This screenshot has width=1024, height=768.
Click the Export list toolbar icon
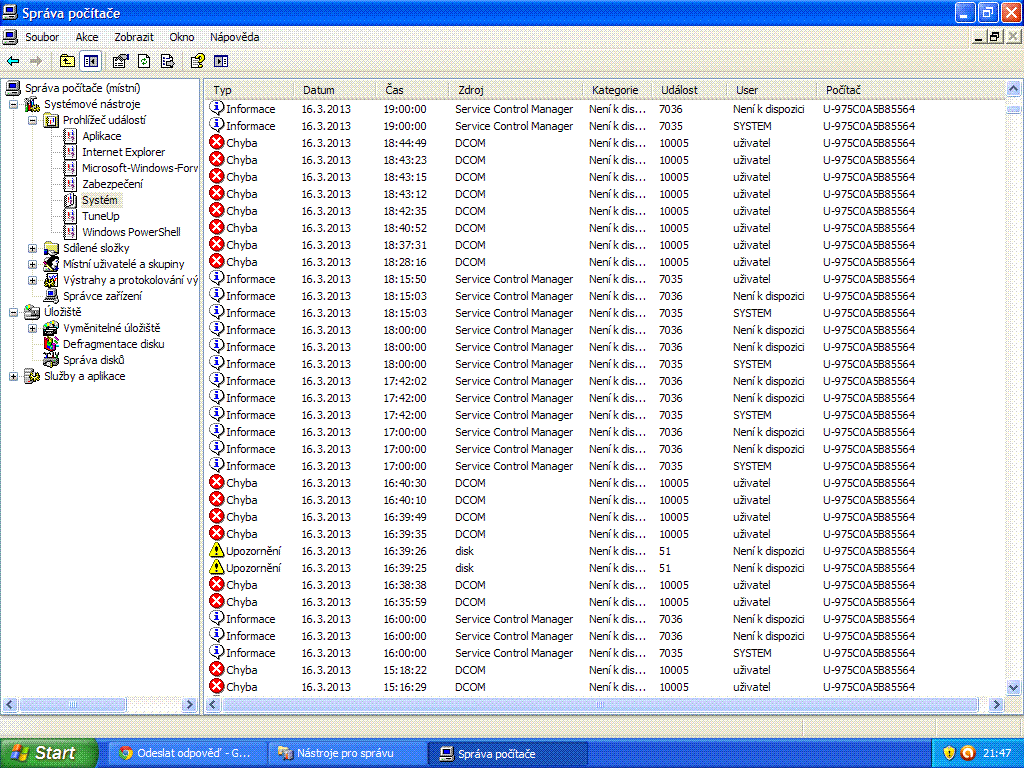coord(167,61)
